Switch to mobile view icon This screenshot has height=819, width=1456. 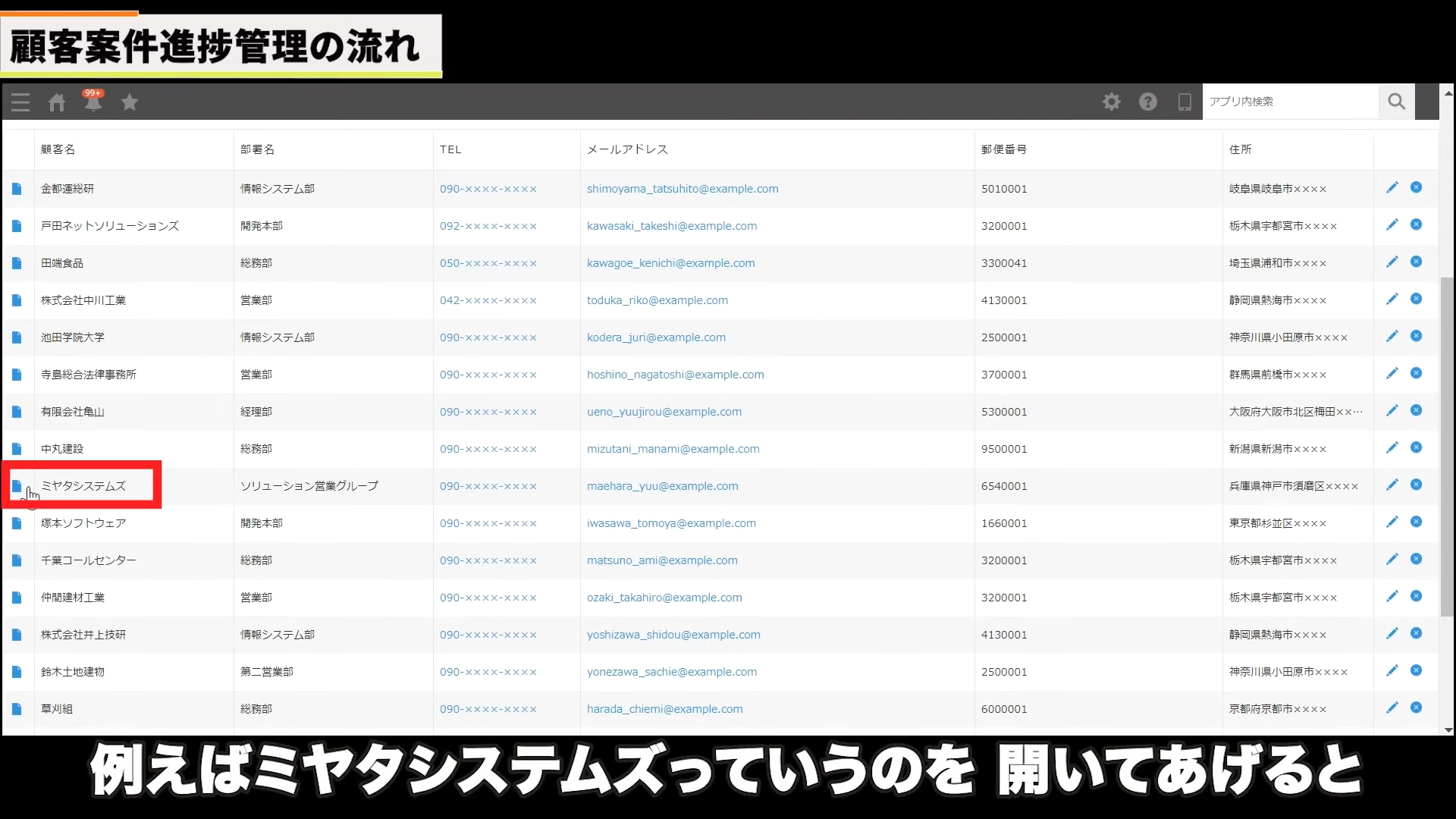tap(1185, 102)
